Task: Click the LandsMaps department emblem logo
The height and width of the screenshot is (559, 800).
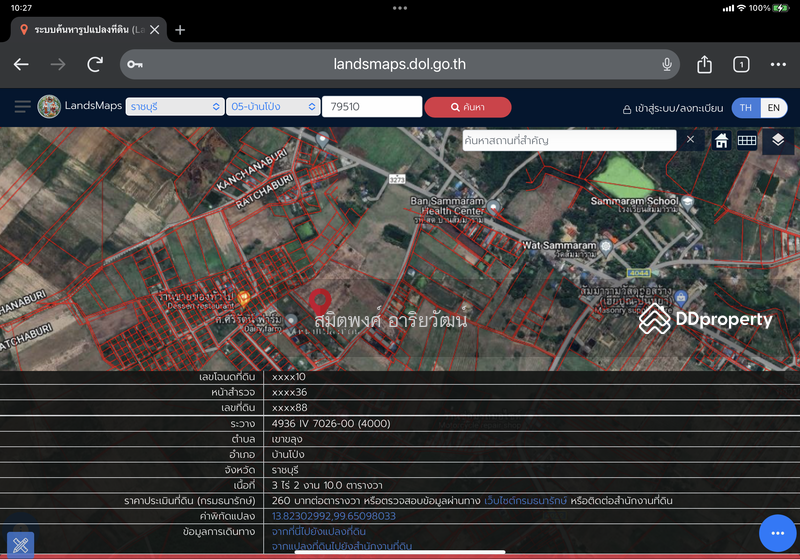Action: click(49, 107)
